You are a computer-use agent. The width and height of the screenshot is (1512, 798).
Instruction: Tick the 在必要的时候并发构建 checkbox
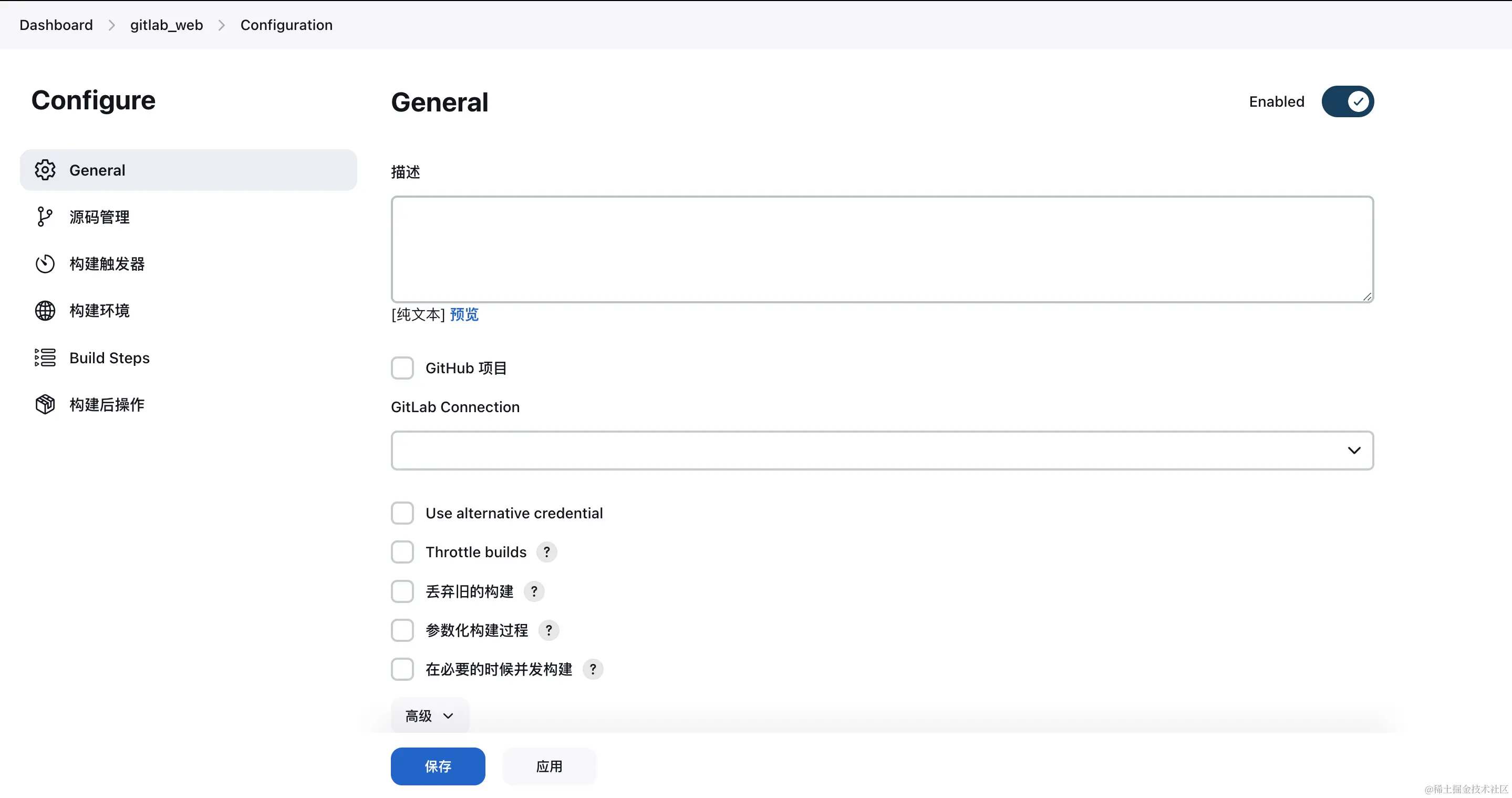click(402, 669)
